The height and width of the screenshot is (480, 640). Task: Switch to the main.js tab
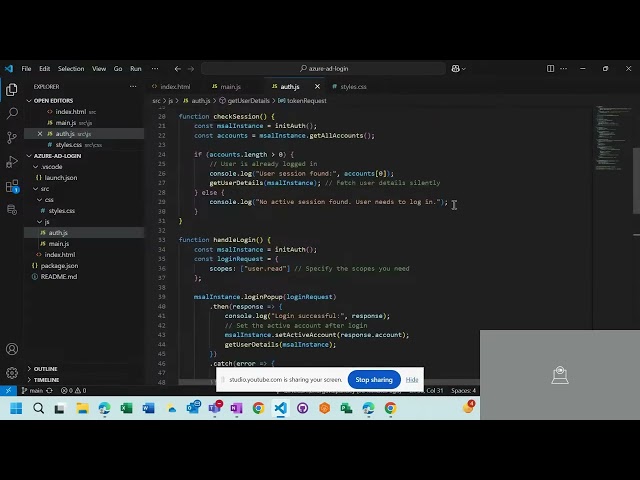coord(230,87)
